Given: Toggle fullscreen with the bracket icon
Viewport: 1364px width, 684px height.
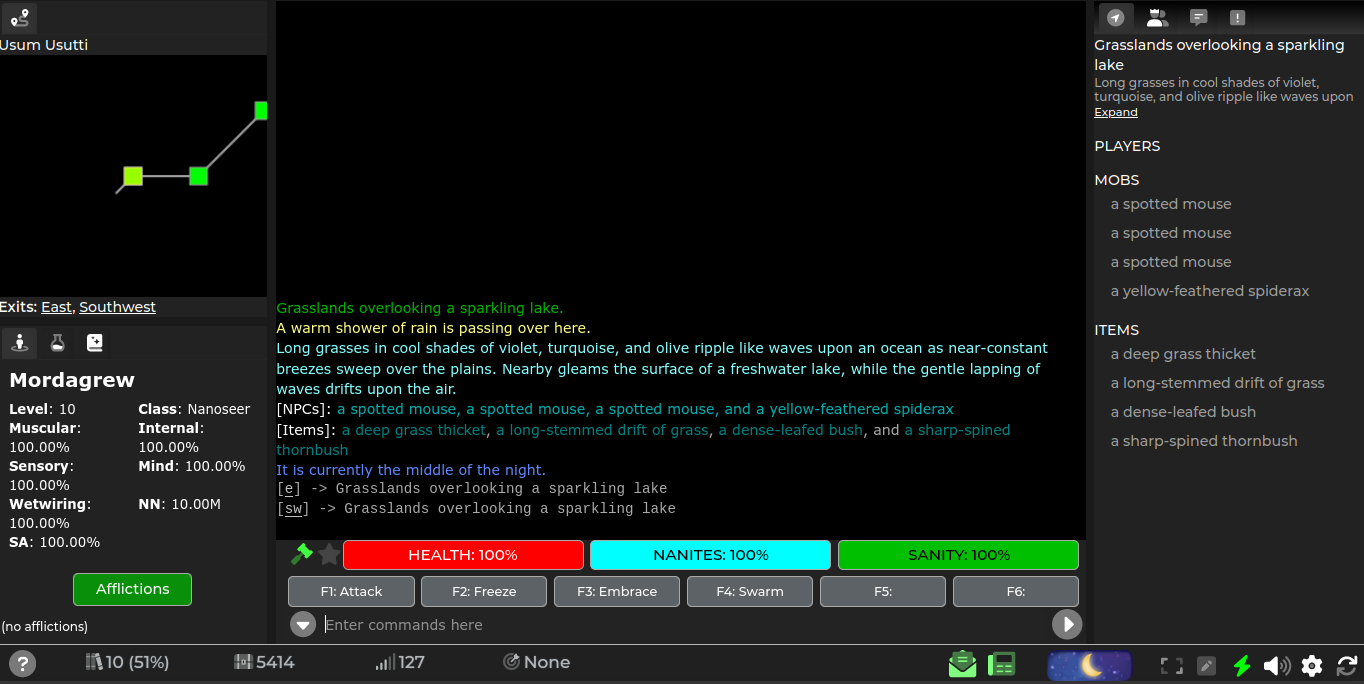Looking at the screenshot, I should coord(1170,663).
